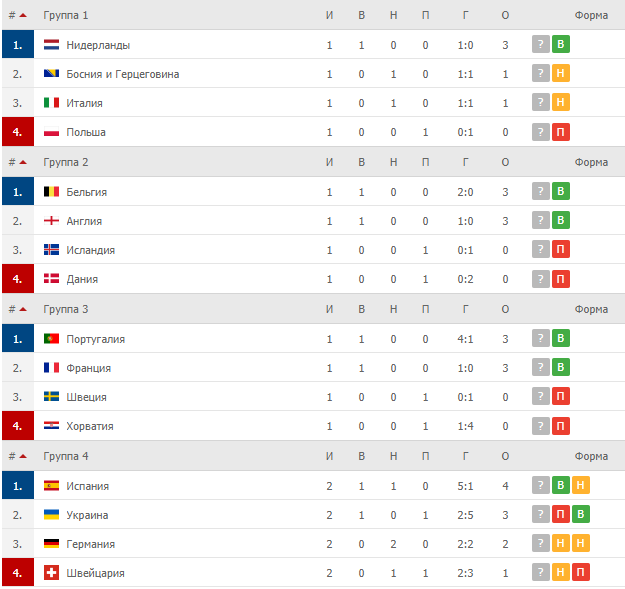
Task: Click Ukraine's green В form badge
Action: [x=581, y=515]
